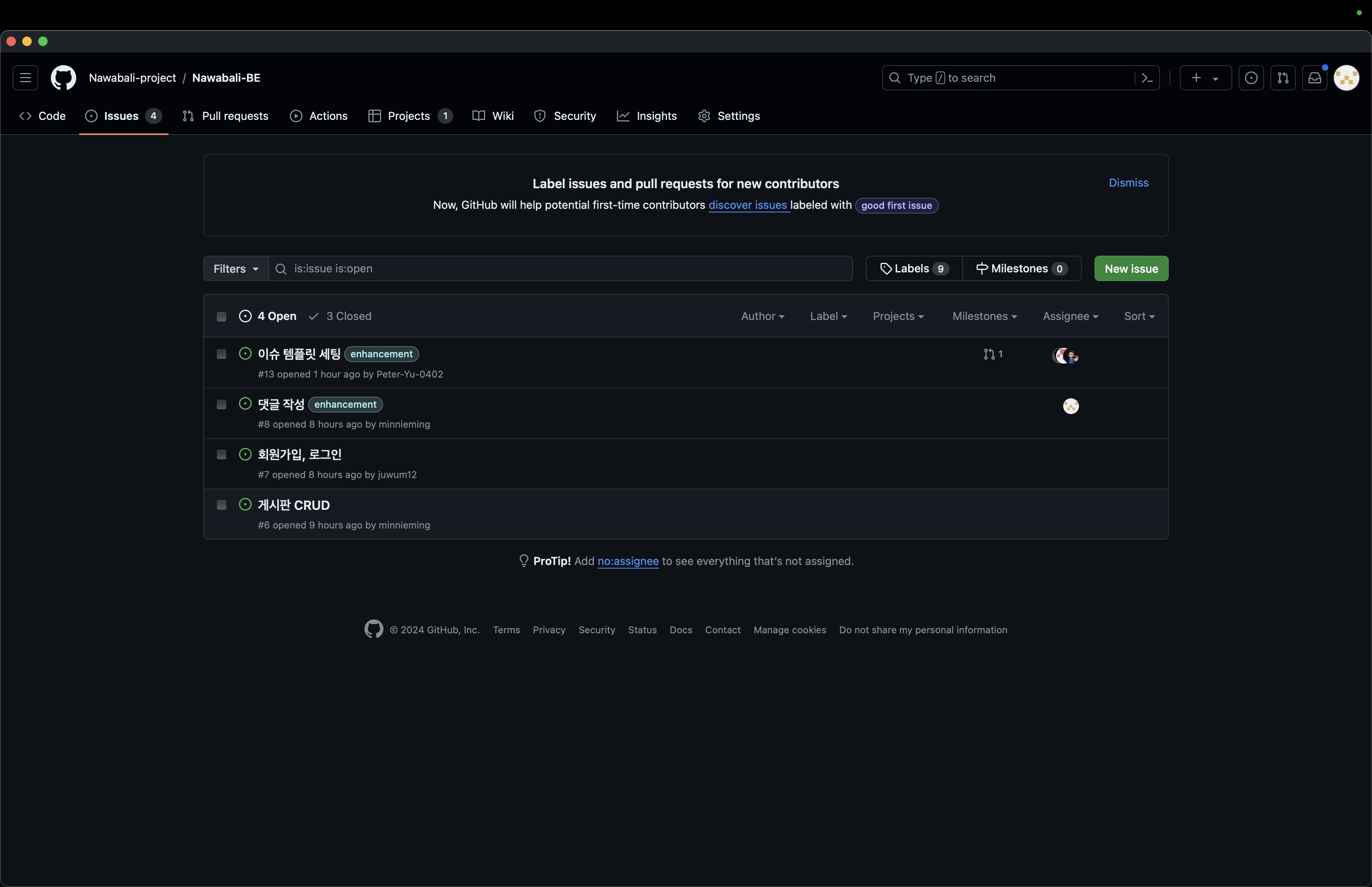Expand the Filters dropdown
The width and height of the screenshot is (1372, 887).
(235, 268)
